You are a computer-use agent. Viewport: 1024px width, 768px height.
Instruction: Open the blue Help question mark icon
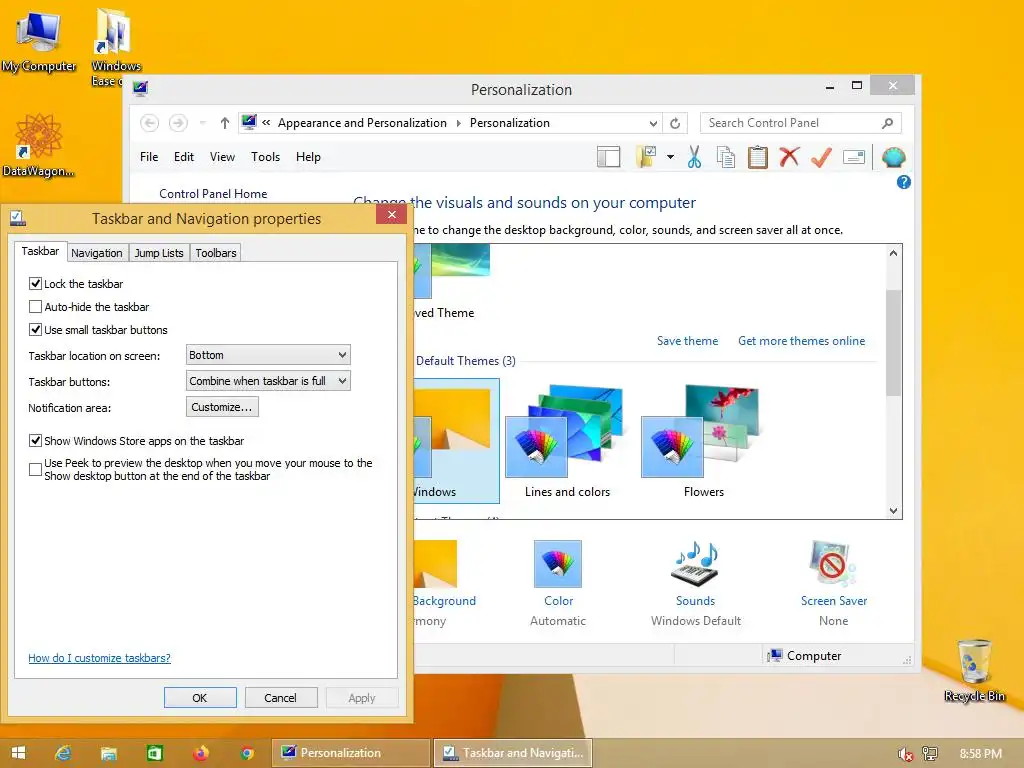904,182
